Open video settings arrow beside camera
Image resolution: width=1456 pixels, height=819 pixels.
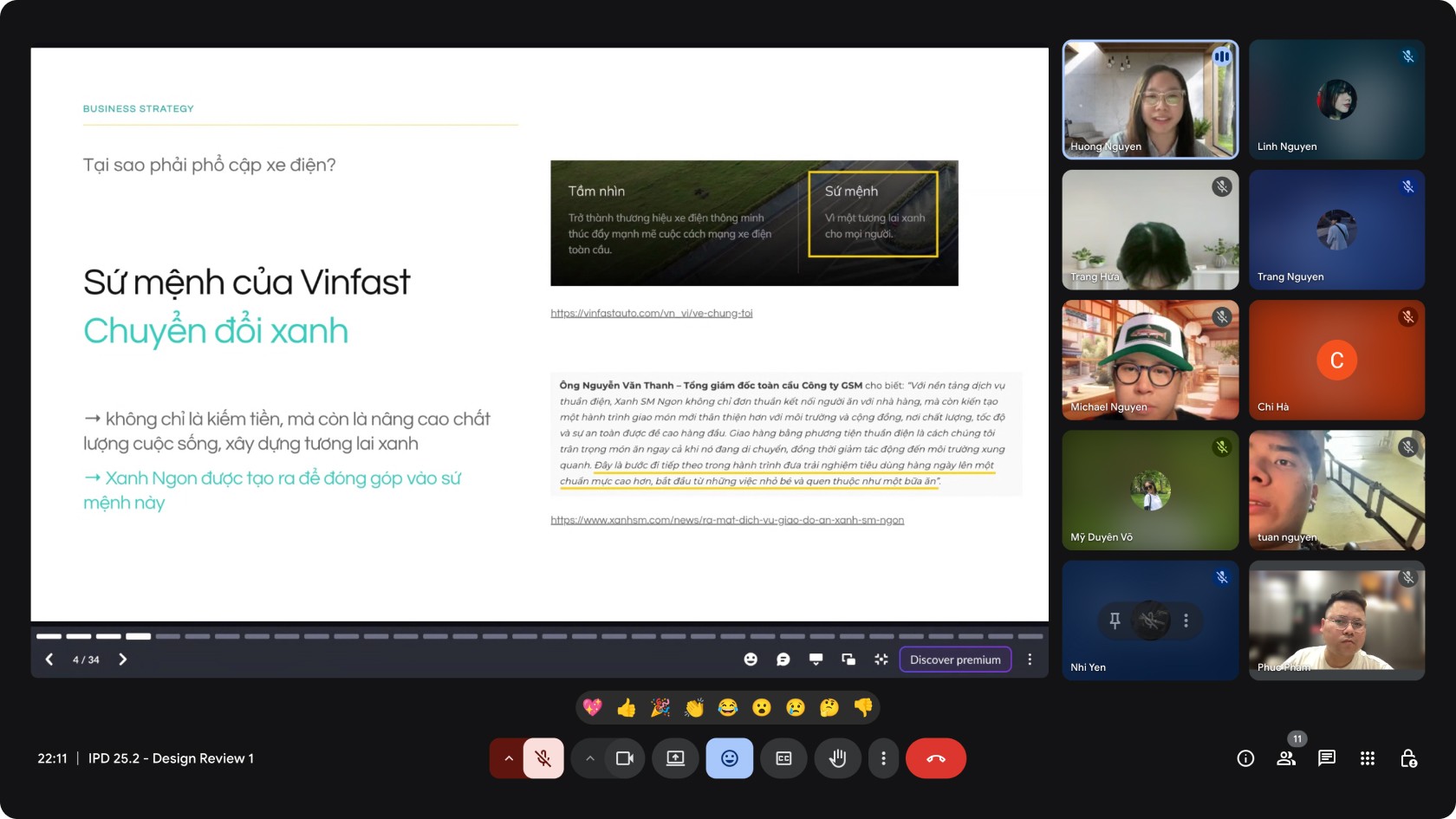coord(590,758)
